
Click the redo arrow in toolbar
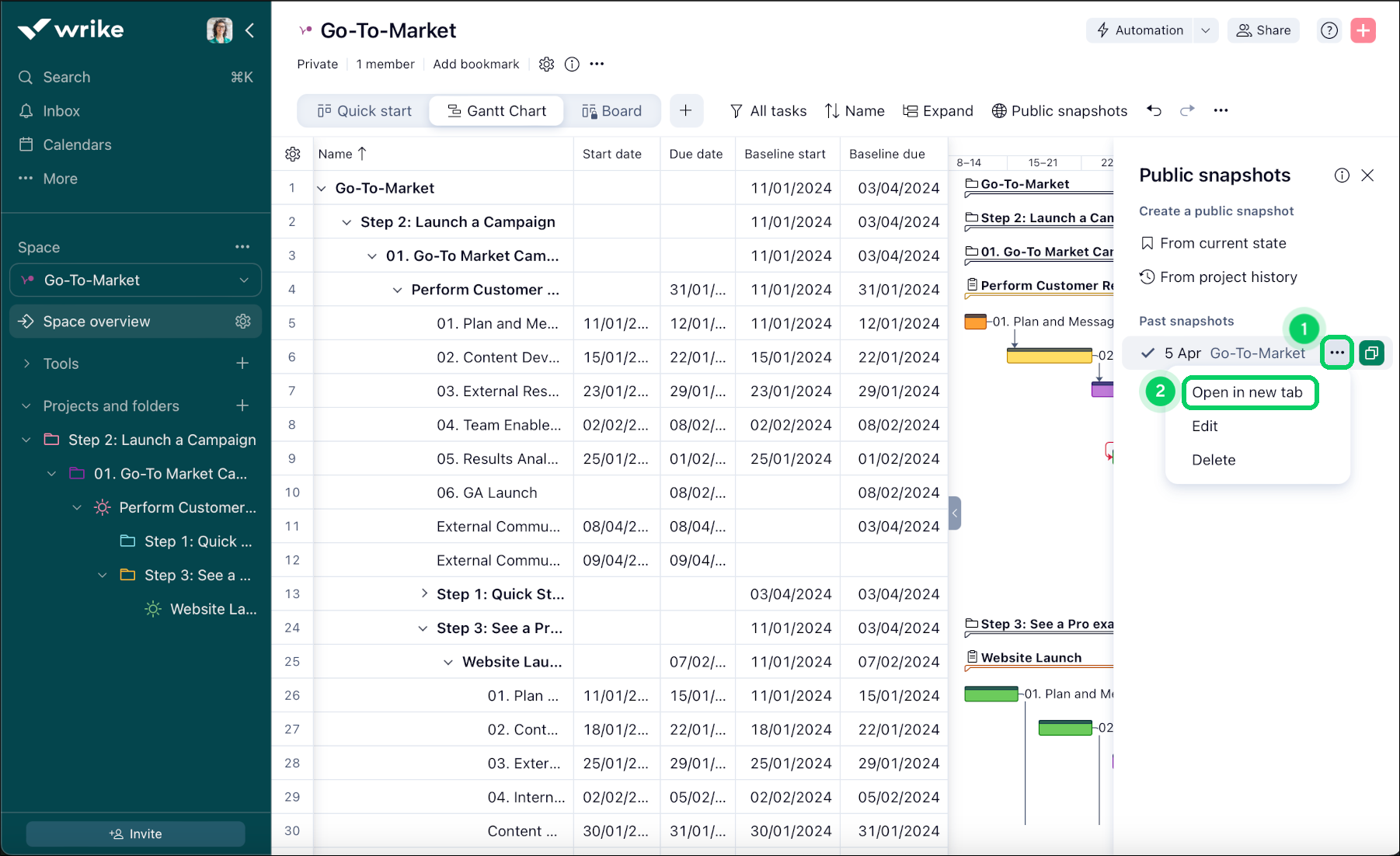point(1187,110)
